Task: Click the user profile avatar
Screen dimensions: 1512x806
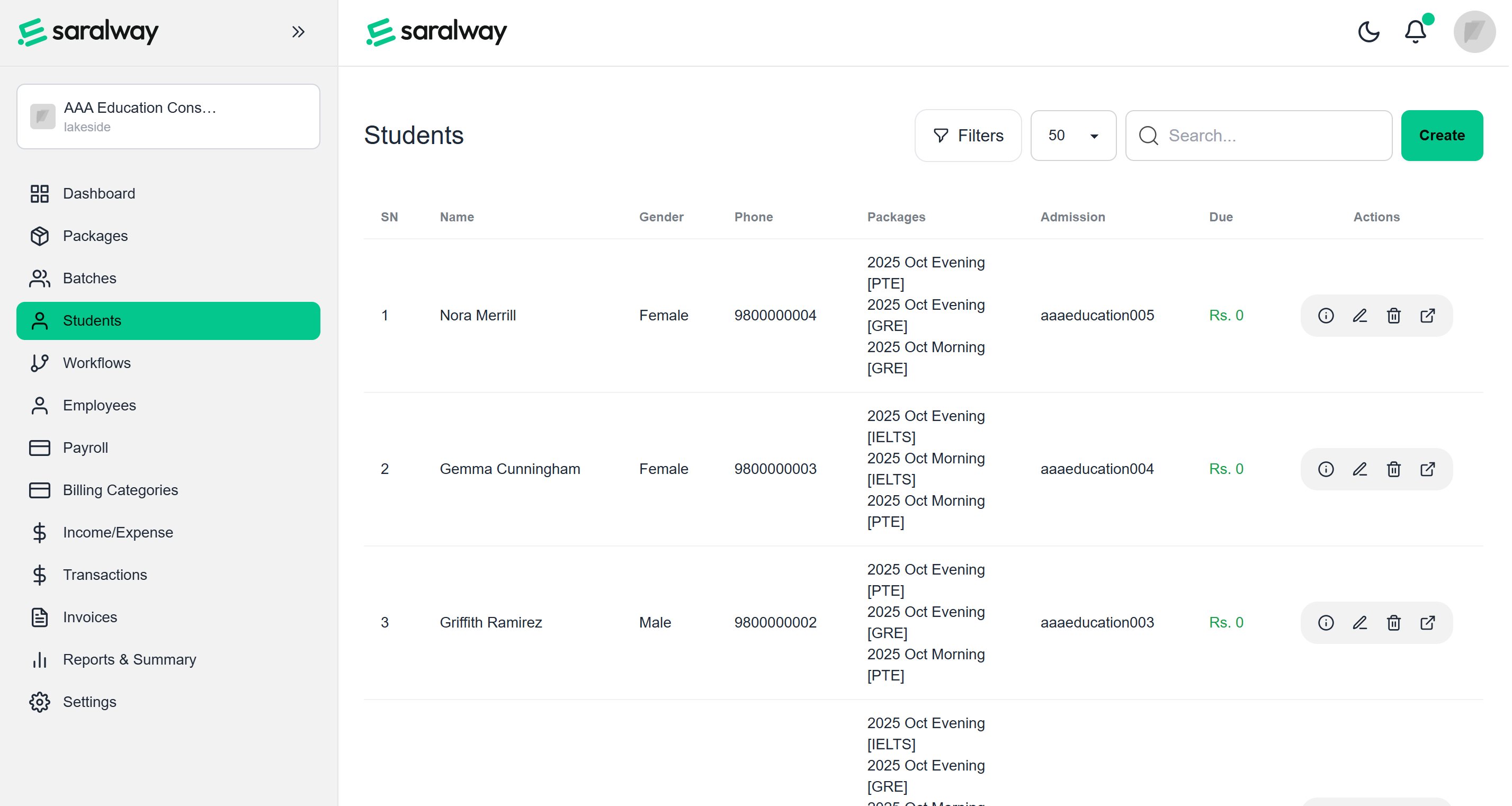Action: [x=1474, y=32]
